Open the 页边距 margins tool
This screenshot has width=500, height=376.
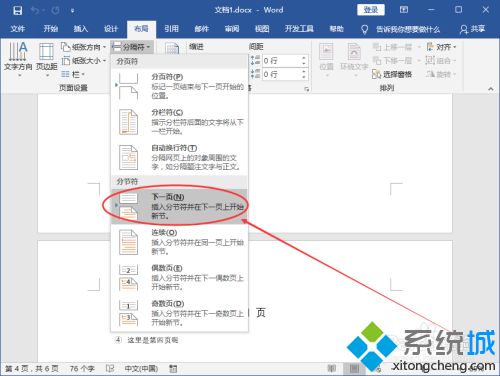point(46,59)
